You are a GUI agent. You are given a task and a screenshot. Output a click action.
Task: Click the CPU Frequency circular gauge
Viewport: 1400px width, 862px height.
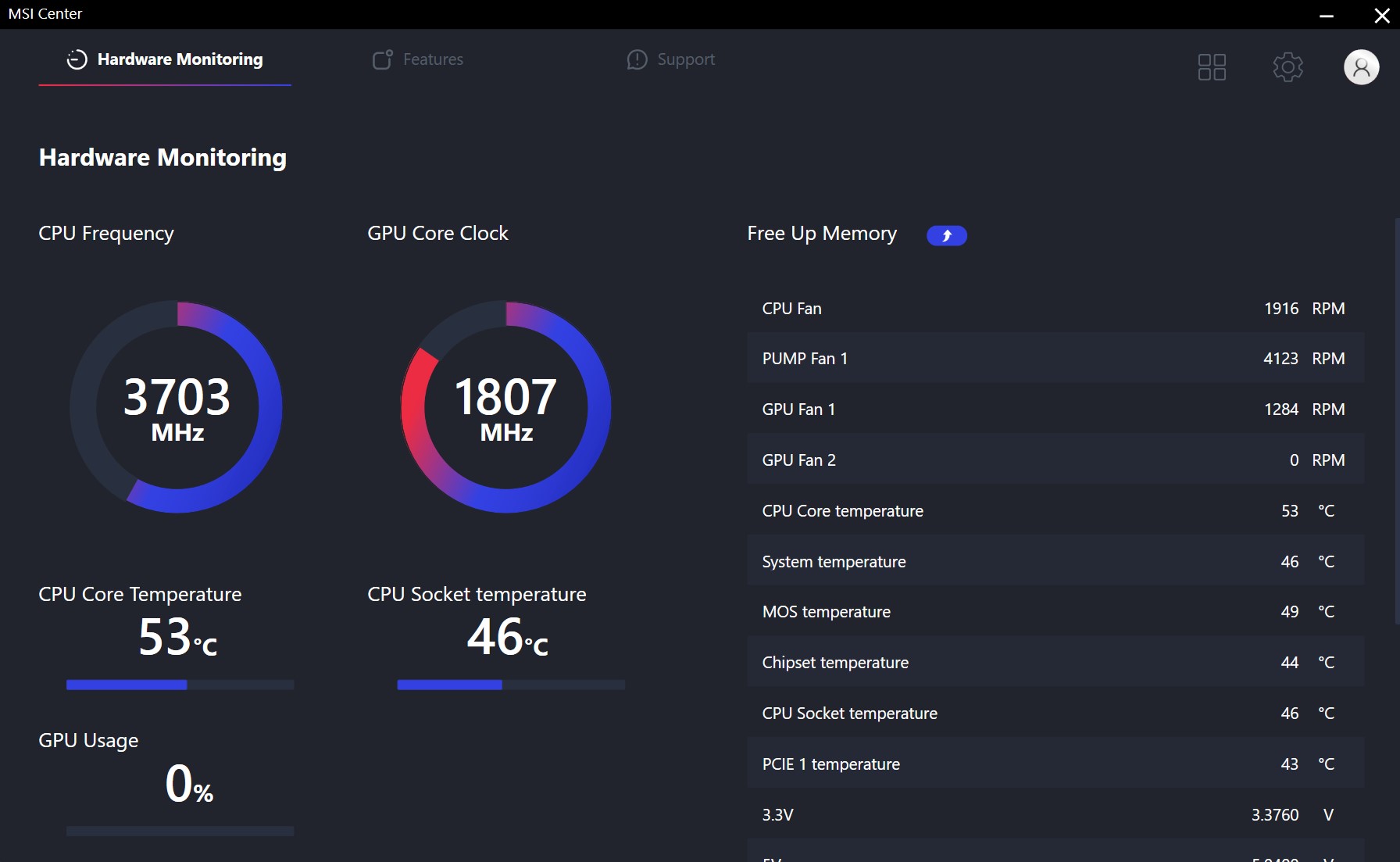tap(177, 406)
